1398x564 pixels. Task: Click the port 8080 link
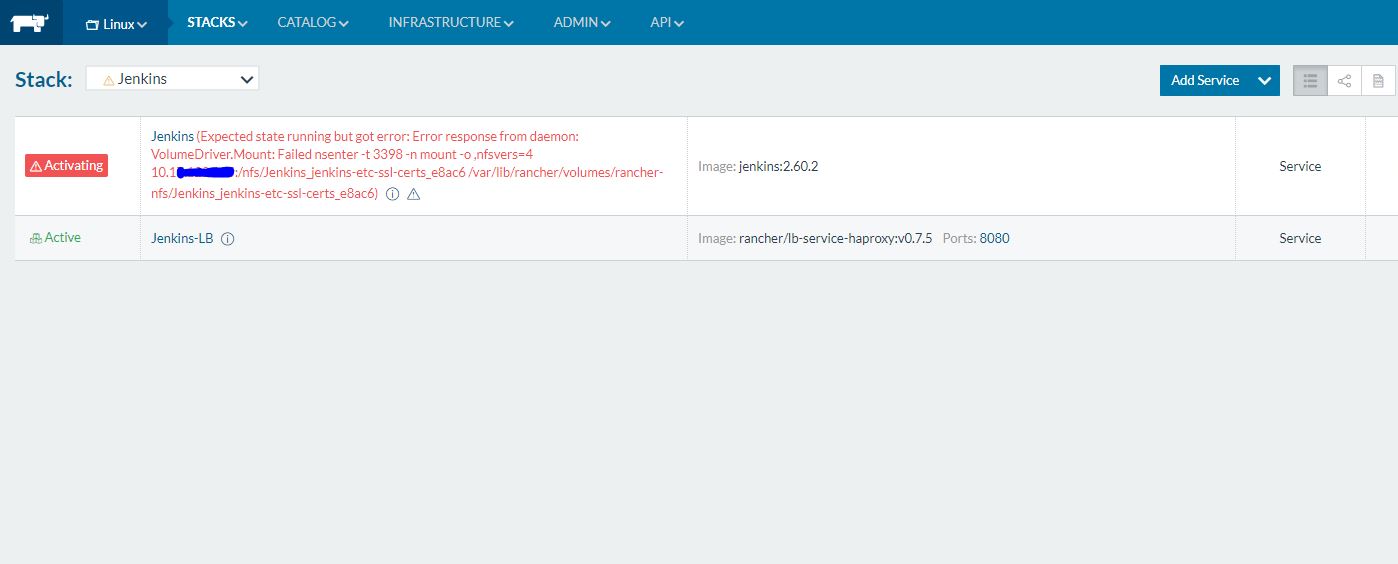(x=994, y=239)
